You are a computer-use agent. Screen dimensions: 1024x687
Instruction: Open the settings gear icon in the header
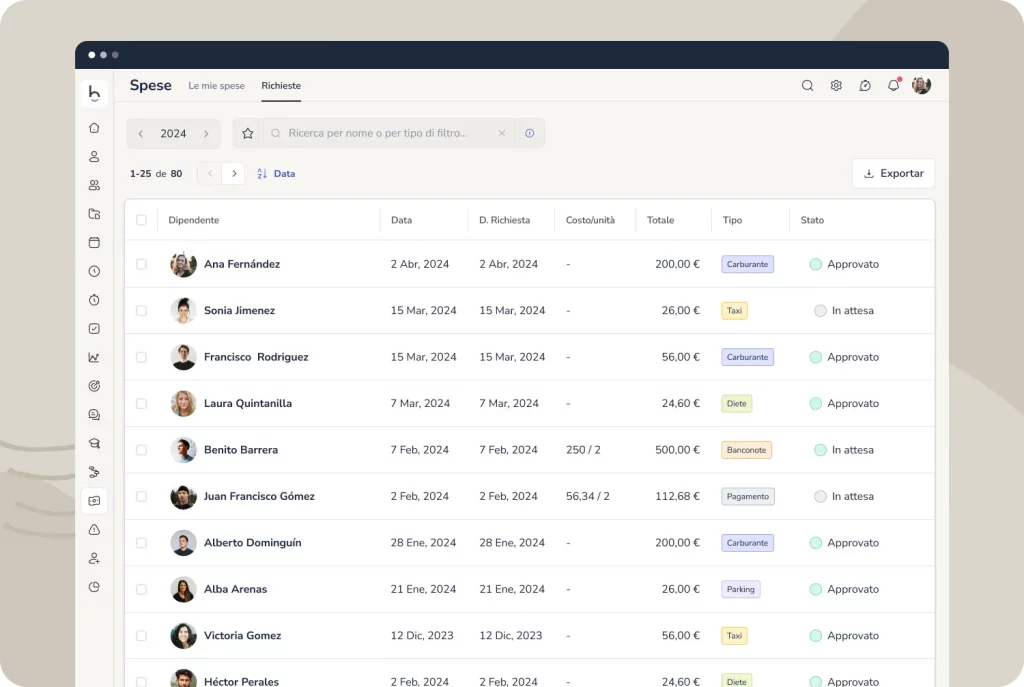click(836, 86)
